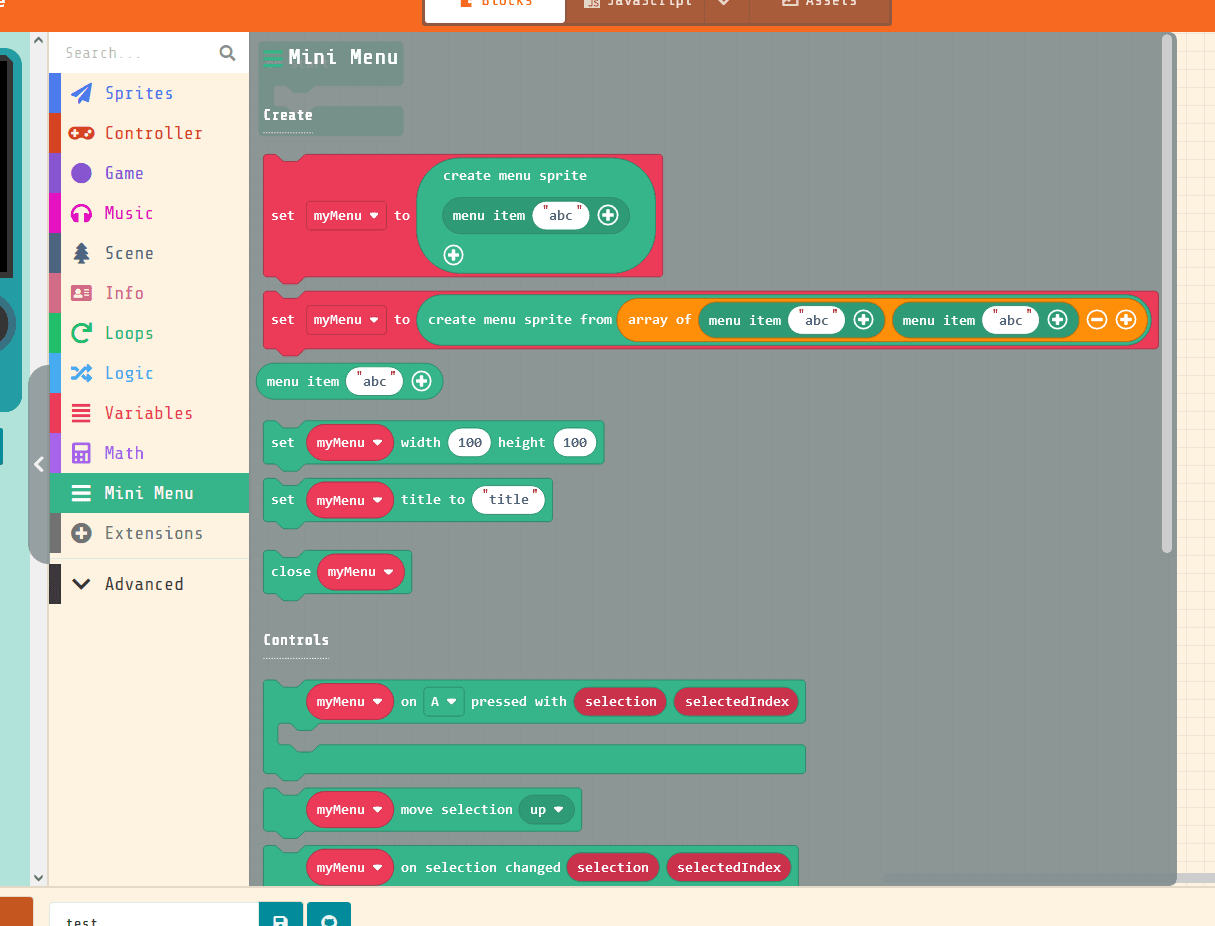Switch to the Assets tab

pyautogui.click(x=820, y=4)
